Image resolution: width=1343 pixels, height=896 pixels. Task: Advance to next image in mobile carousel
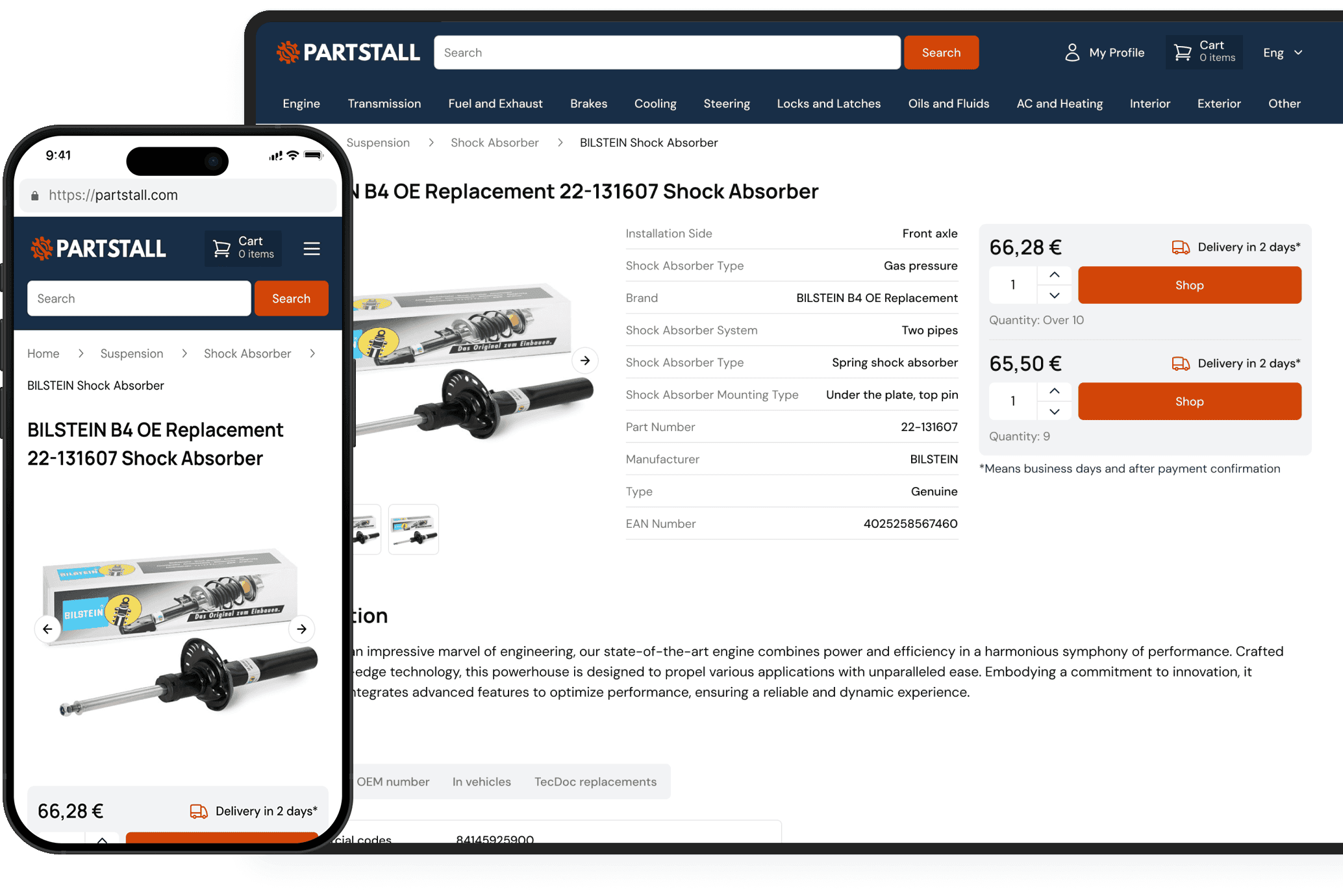301,628
